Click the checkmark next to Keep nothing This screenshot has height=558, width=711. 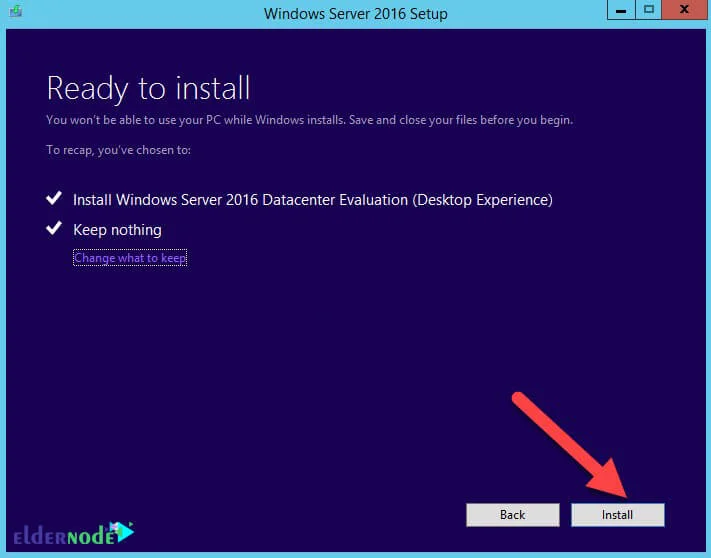coord(54,230)
